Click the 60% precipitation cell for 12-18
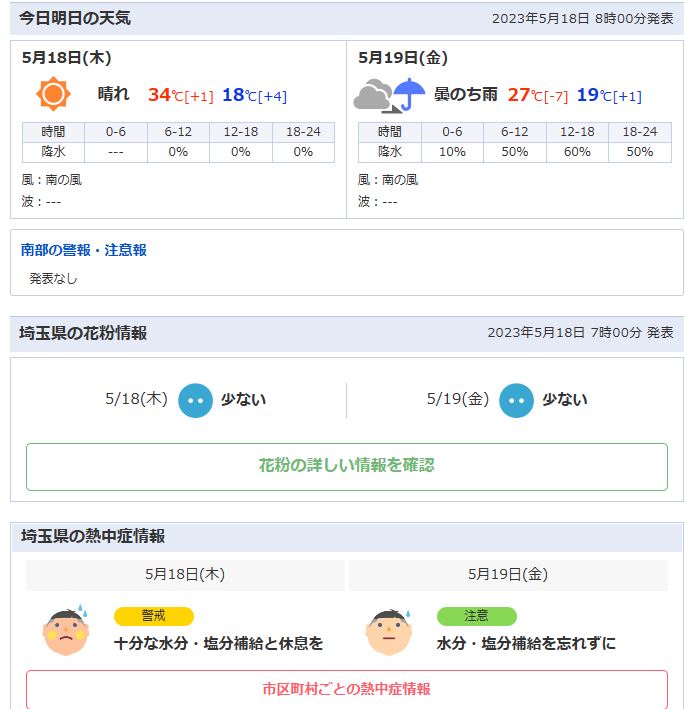 pos(577,152)
